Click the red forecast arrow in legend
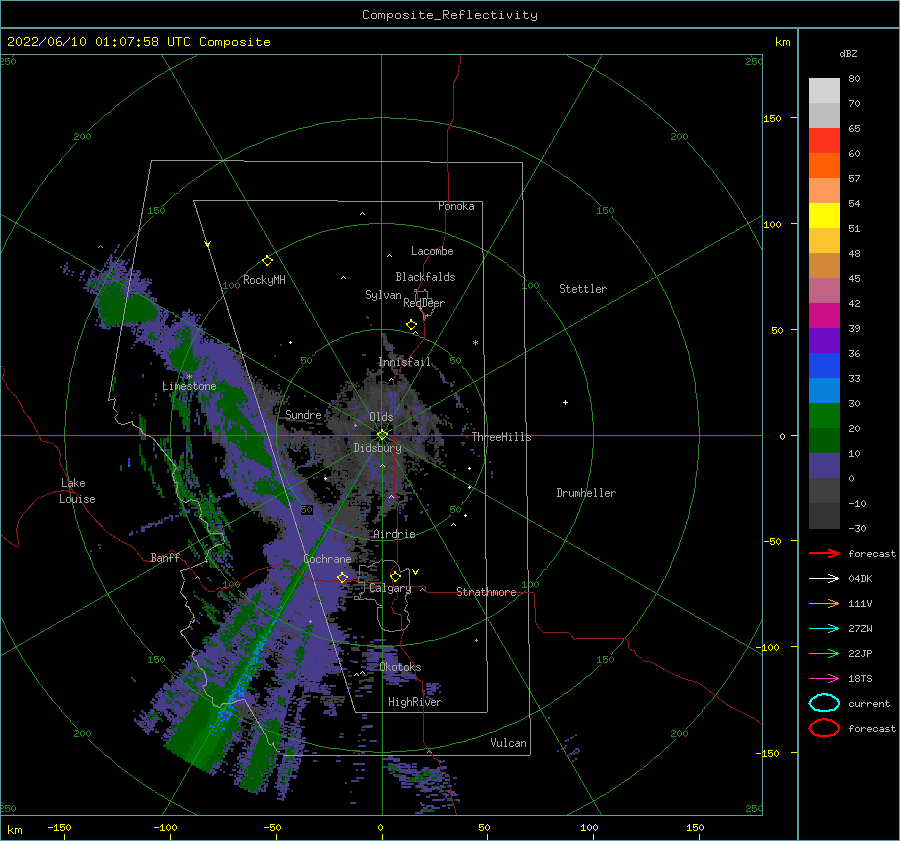900x841 pixels. [x=824, y=553]
